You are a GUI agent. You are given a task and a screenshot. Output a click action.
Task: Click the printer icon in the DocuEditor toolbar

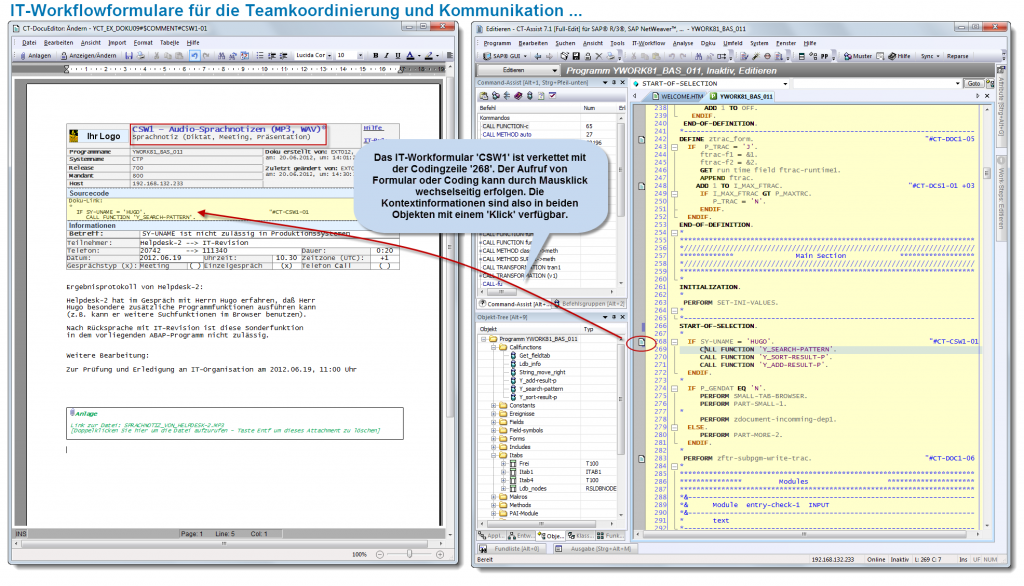[x=141, y=56]
